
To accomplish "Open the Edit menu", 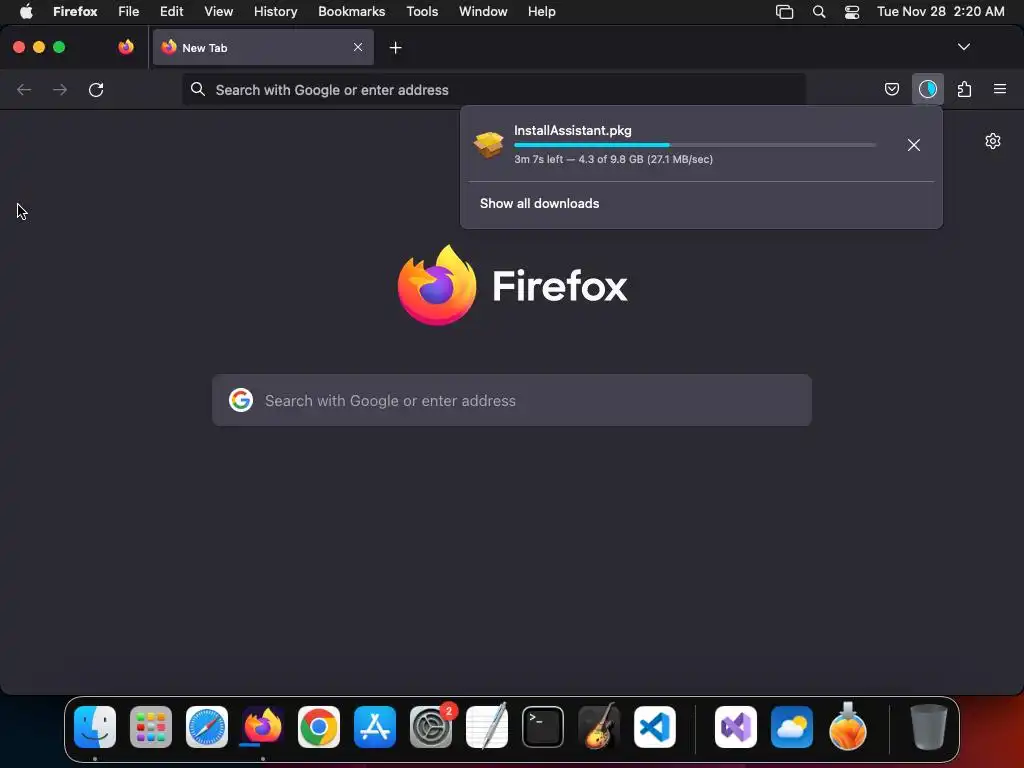I will 171,12.
